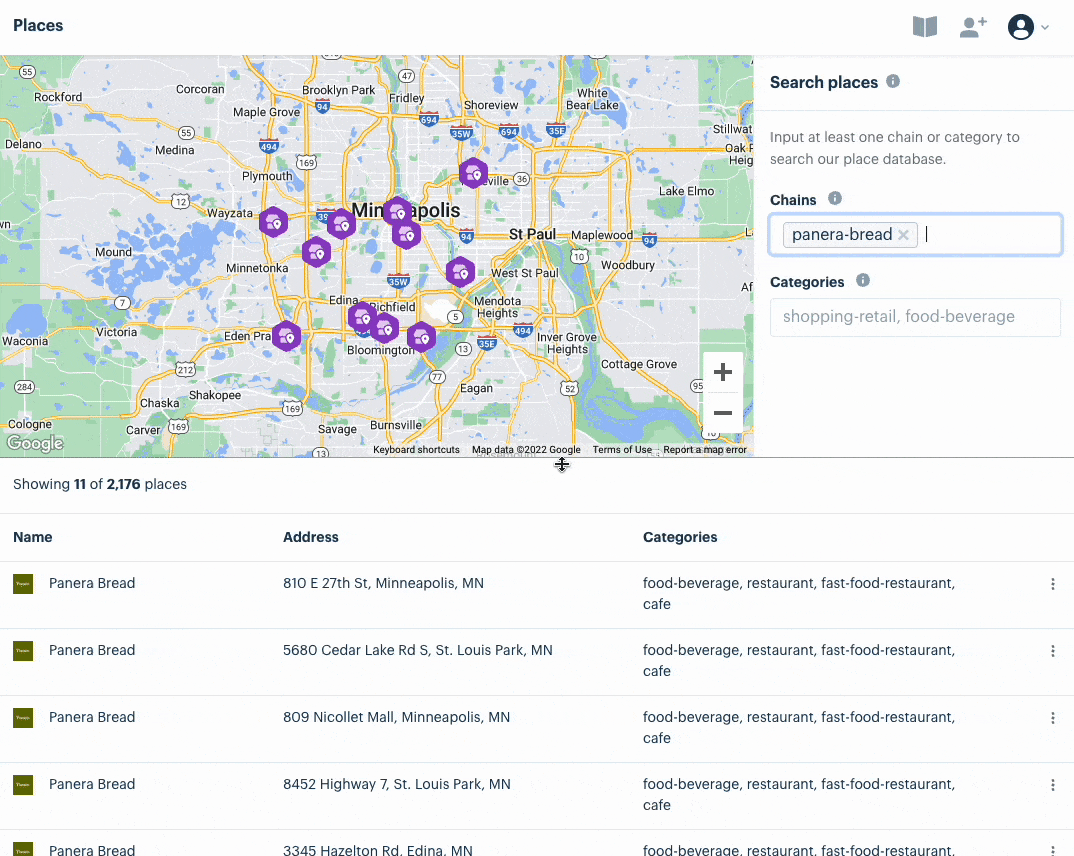Click Panera logo in 5680 Cedar Lake Rd row

tap(23, 651)
